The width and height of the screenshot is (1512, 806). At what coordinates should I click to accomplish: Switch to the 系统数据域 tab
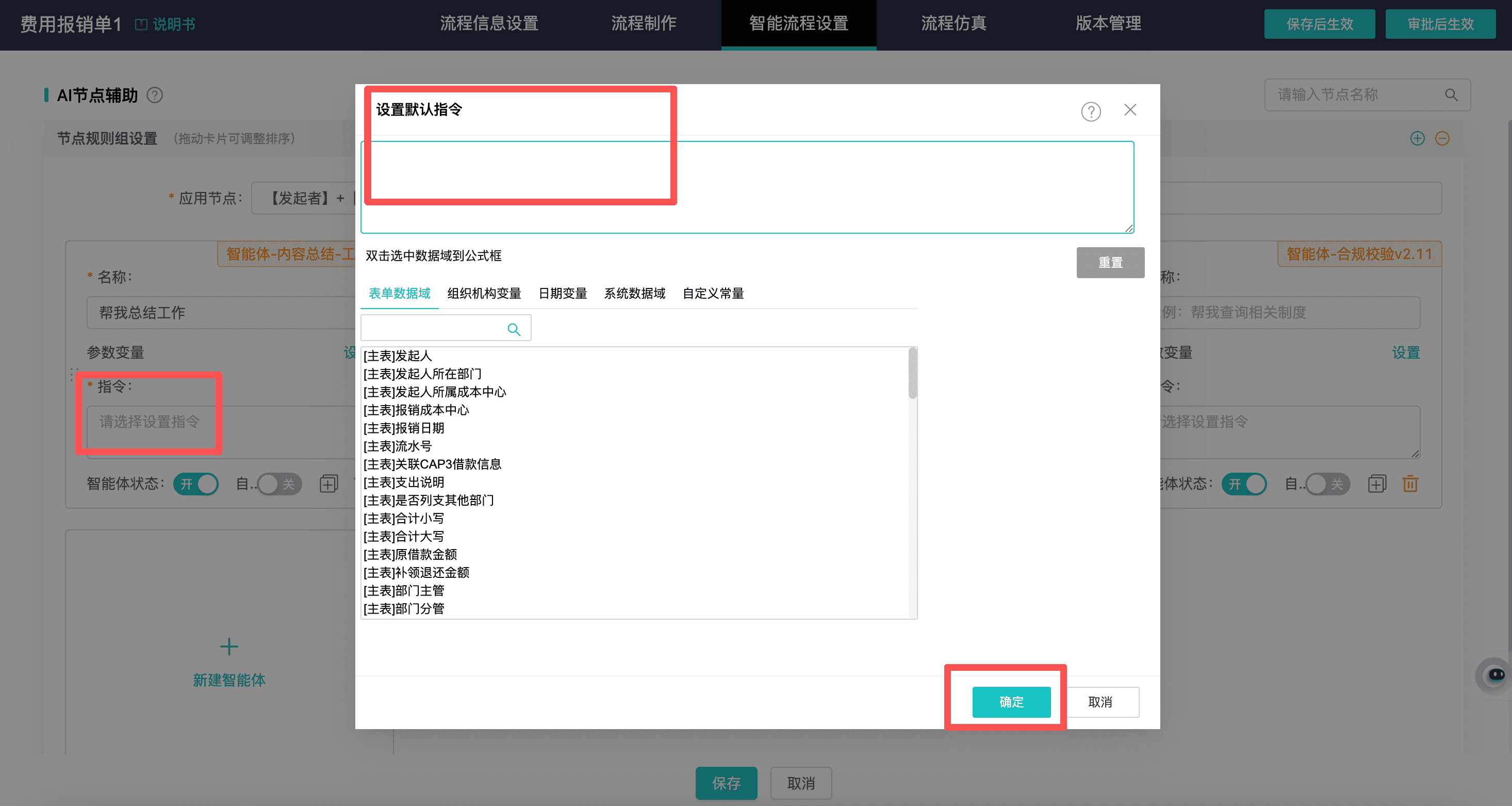[x=635, y=293]
